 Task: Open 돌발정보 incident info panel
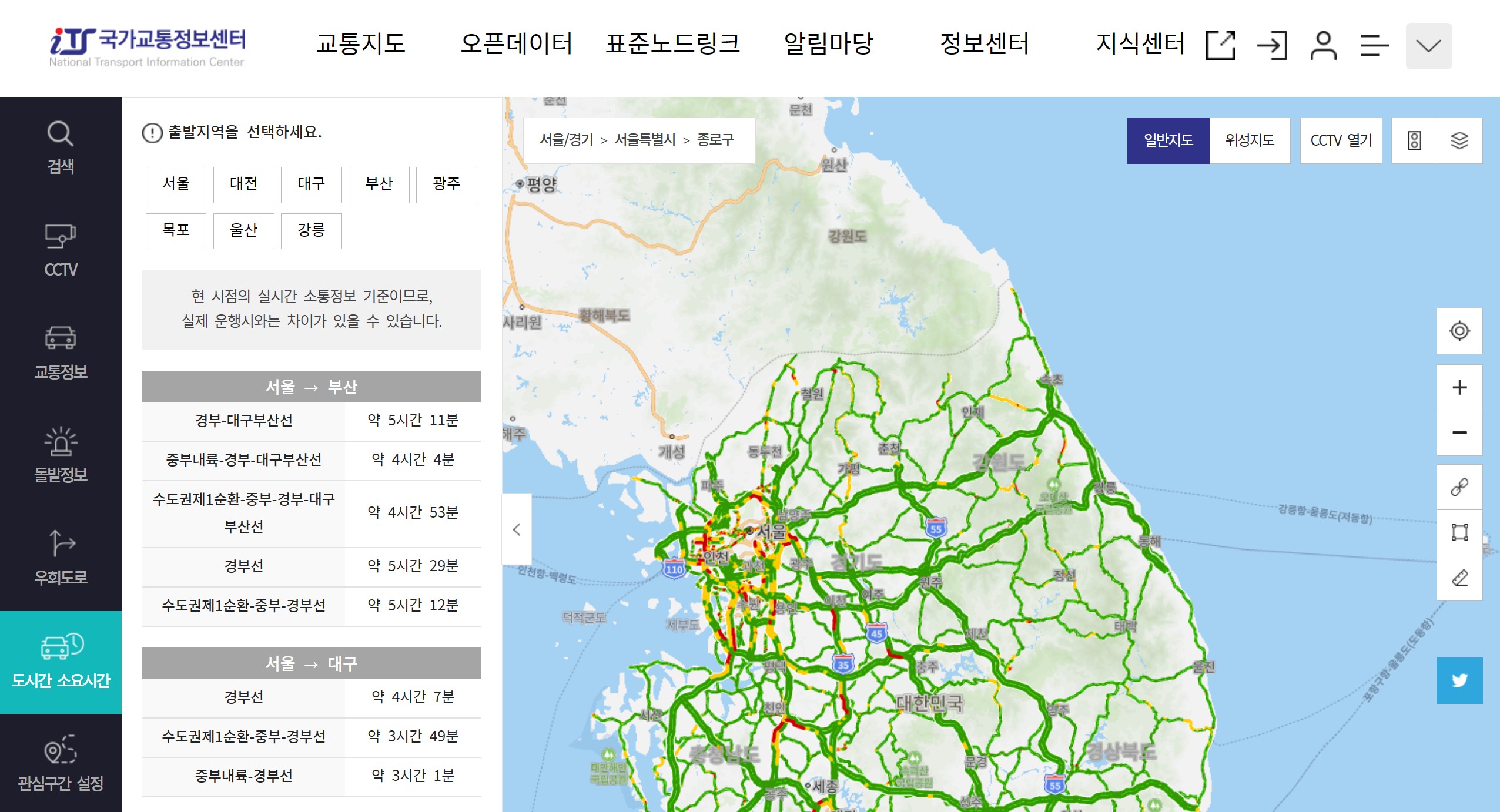point(61,455)
